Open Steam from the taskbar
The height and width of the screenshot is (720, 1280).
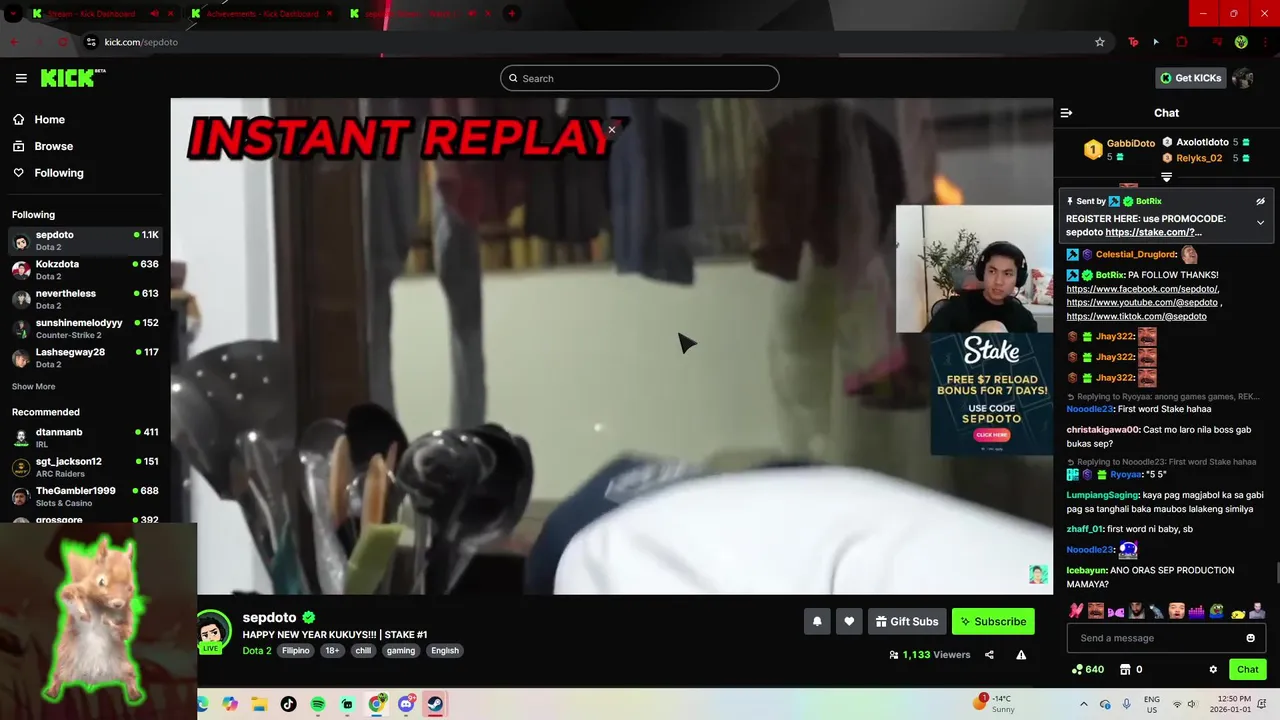(435, 704)
